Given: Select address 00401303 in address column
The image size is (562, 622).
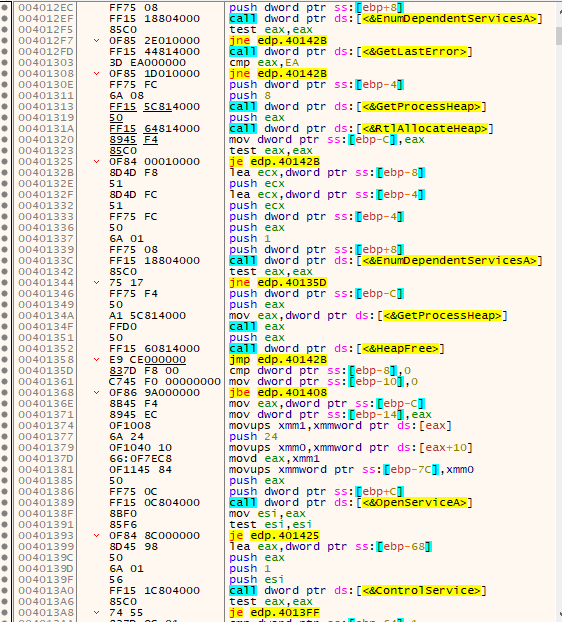Looking at the screenshot, I should click(46, 62).
